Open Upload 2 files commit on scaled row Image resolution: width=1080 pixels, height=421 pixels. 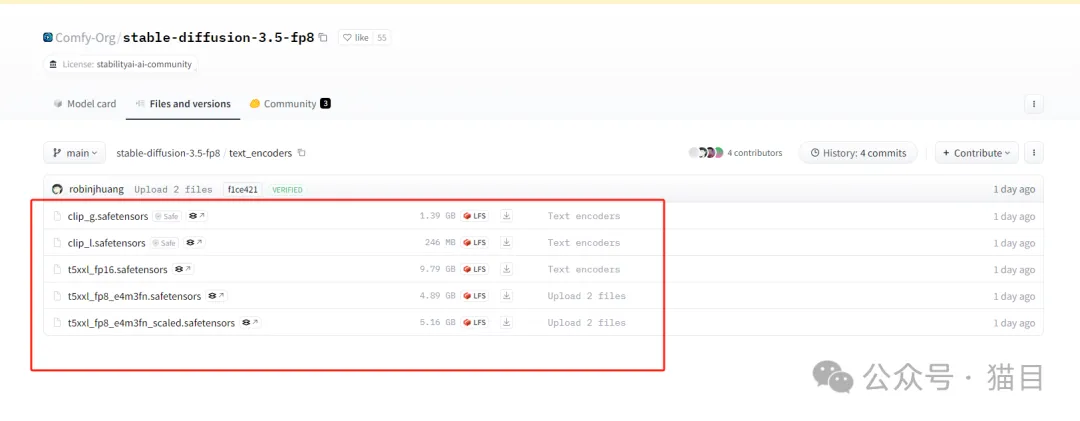tap(586, 322)
